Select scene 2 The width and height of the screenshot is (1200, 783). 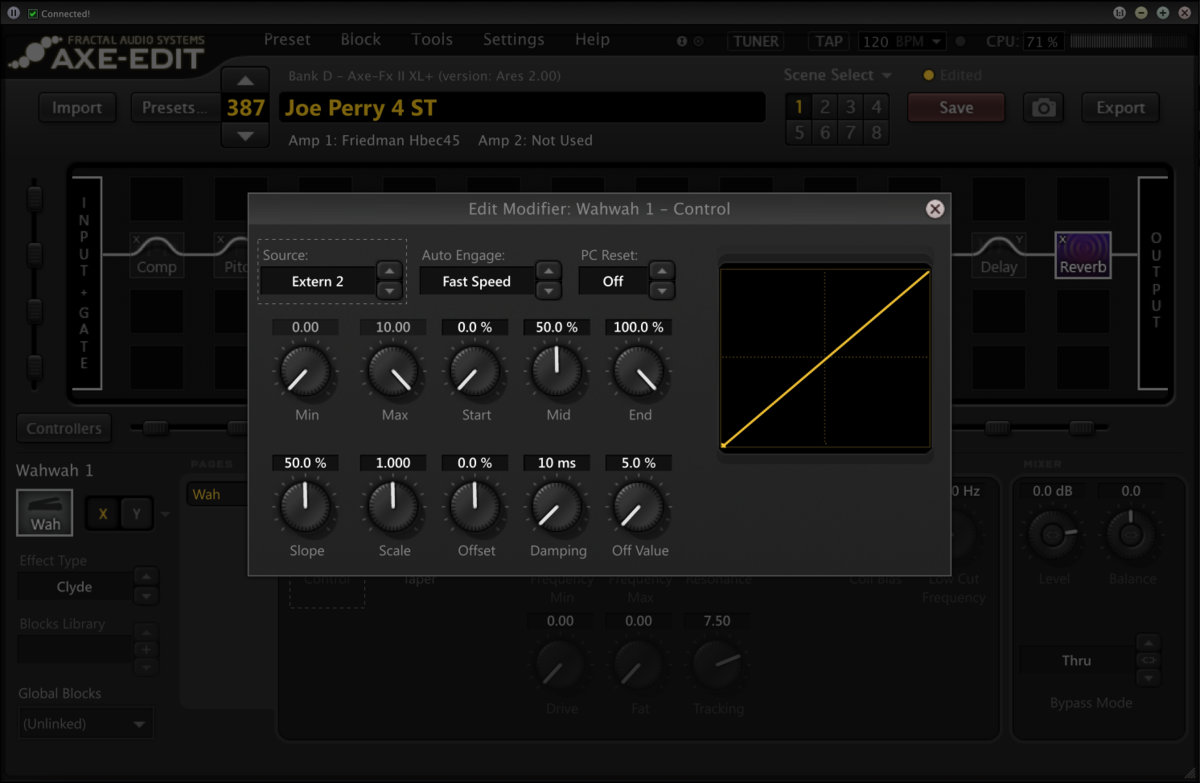coord(825,107)
